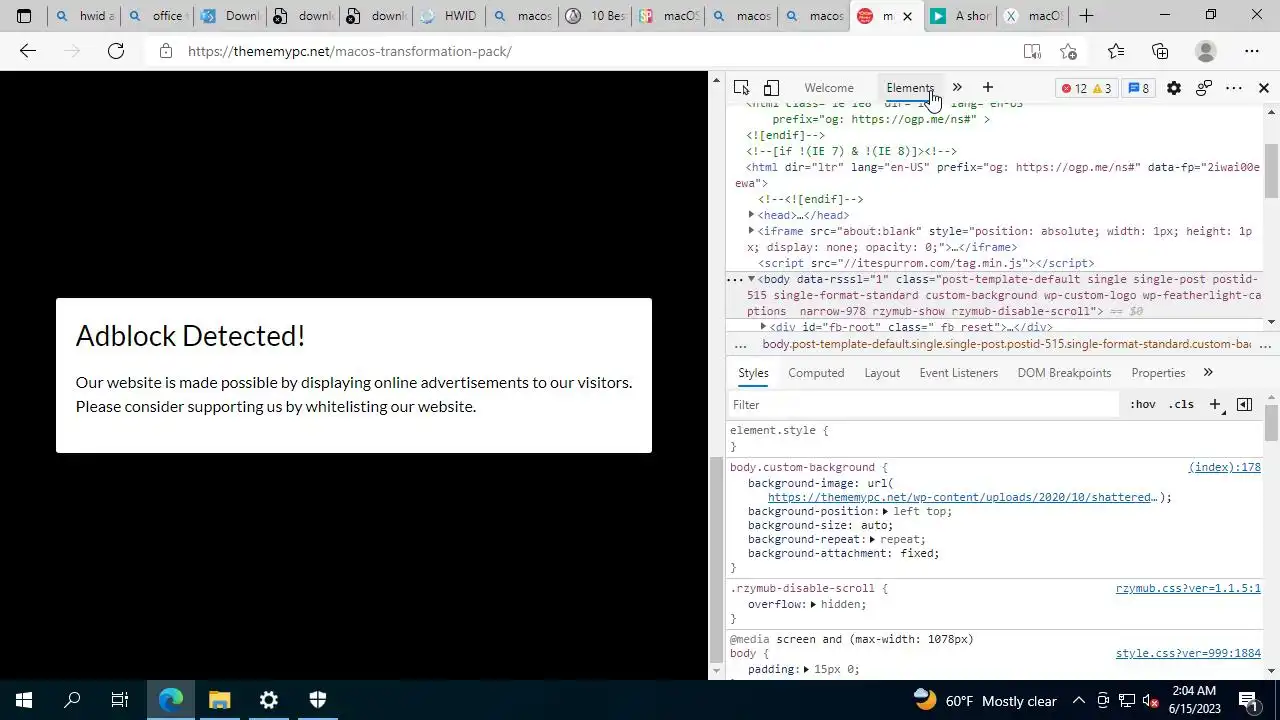Open DevTools settings gear

pos(1174,88)
